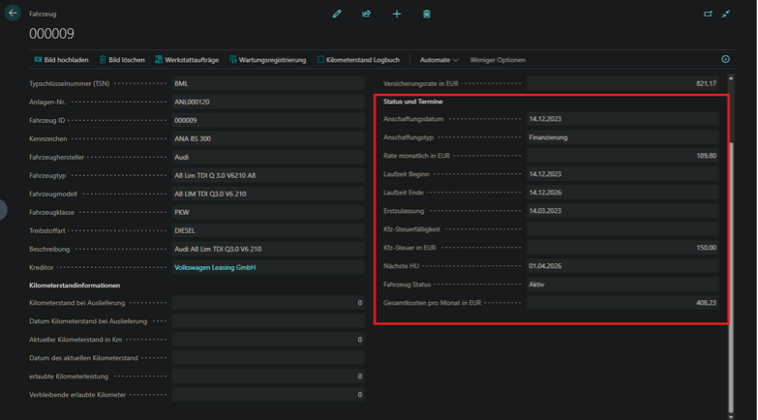Screen dimensions: 758x420
Task: Open Volkswagen Leasing GmbH creditor link
Action: click(217, 268)
